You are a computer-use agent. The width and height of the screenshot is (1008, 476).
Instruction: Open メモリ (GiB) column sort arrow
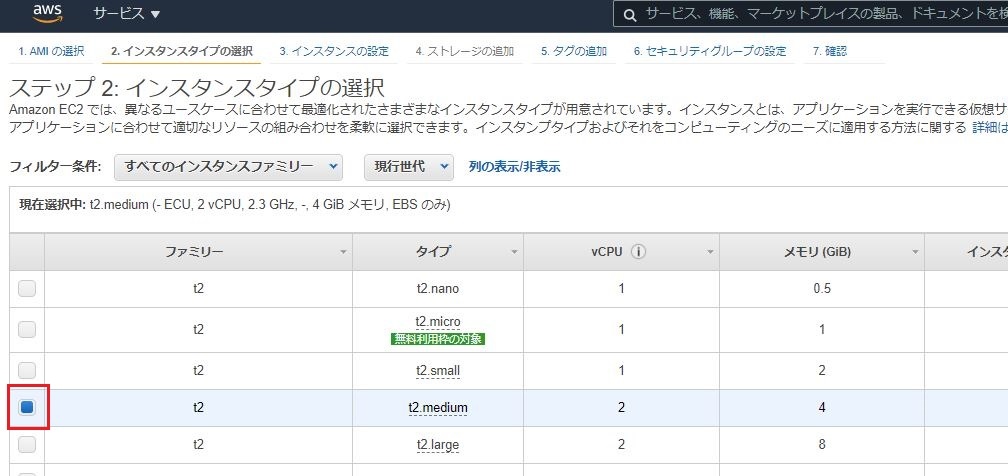[x=915, y=253]
